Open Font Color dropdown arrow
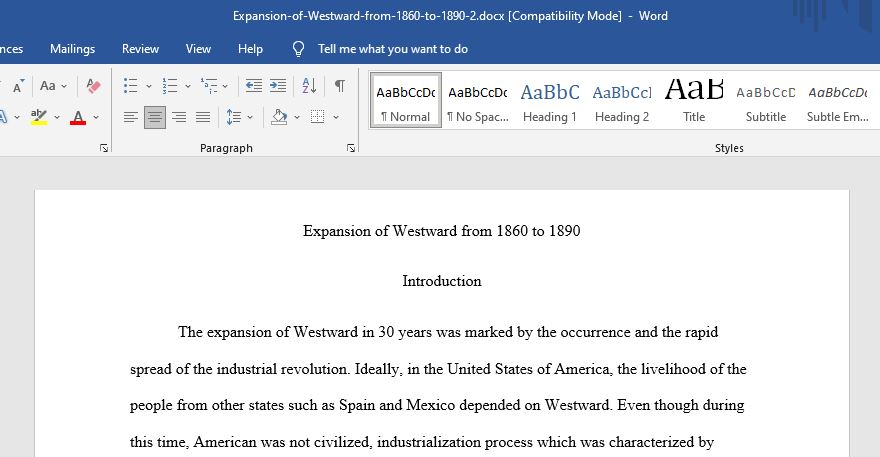The width and height of the screenshot is (880, 457). point(96,117)
